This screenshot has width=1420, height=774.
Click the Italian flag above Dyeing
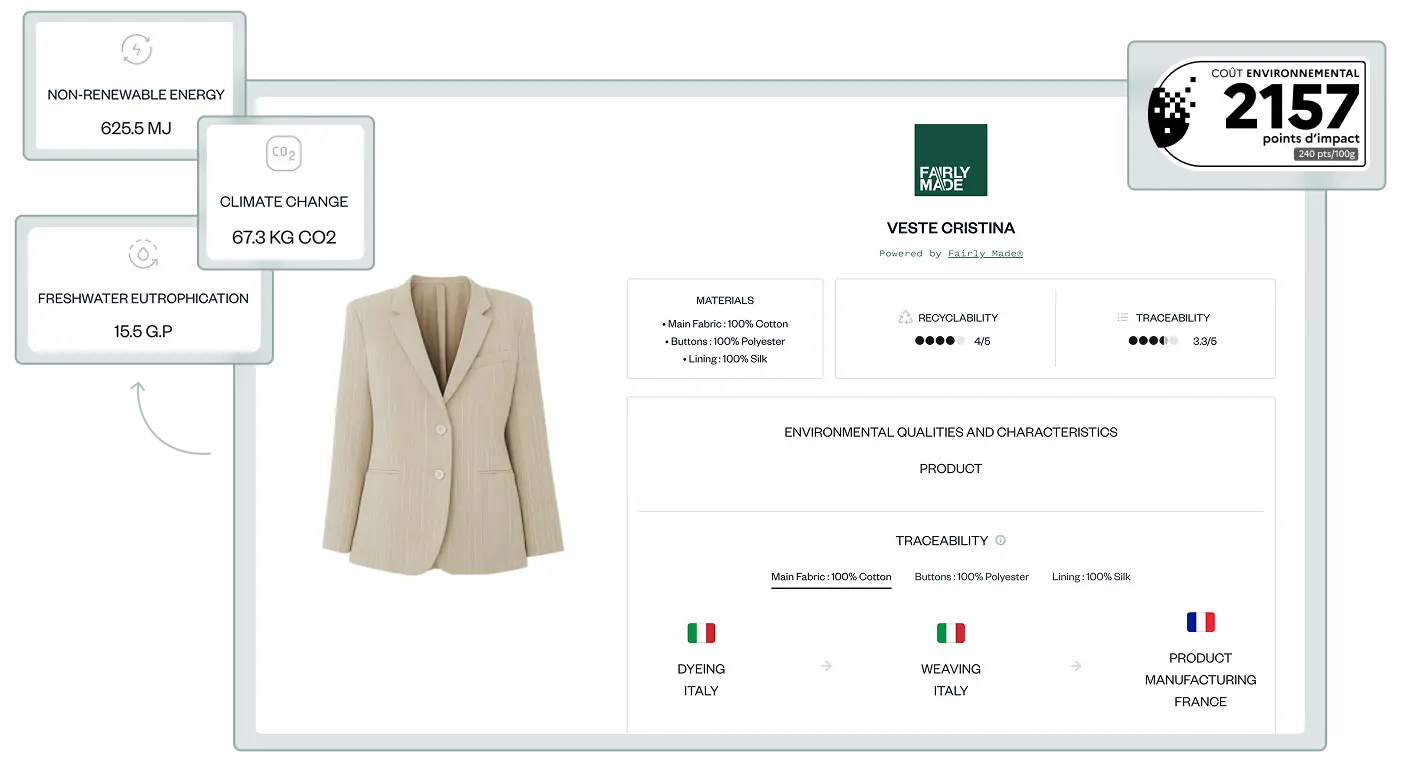pos(701,633)
